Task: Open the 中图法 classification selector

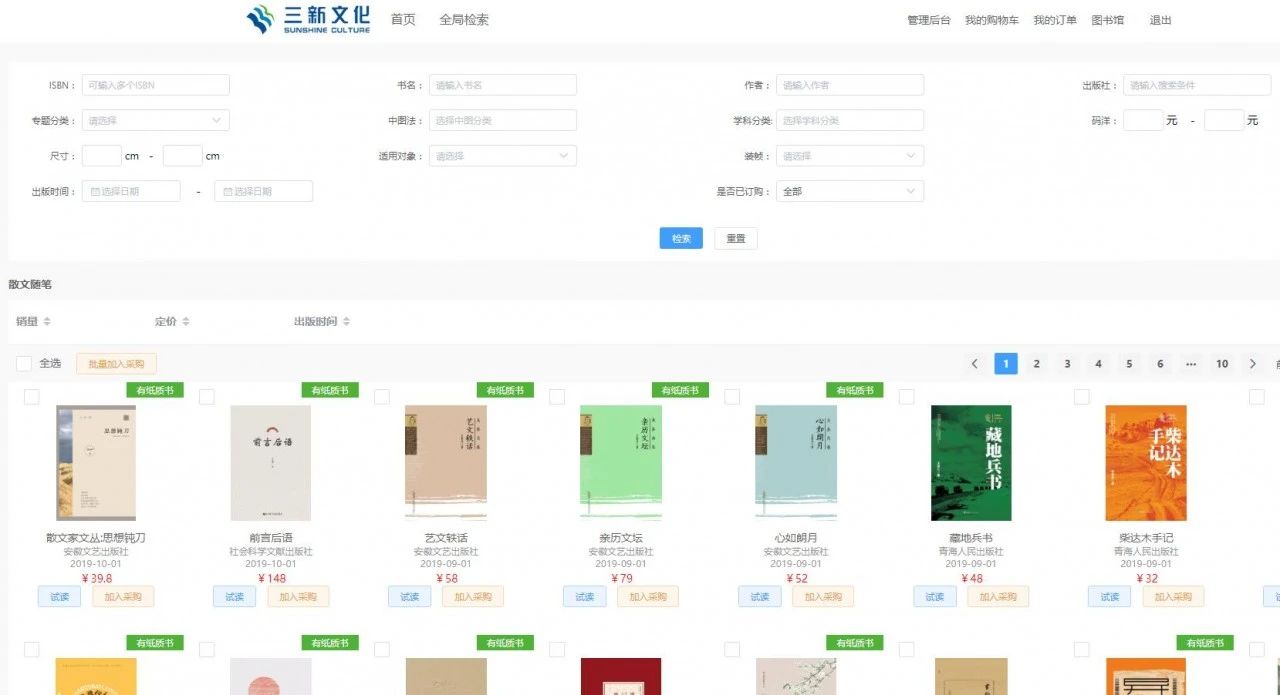Action: [x=503, y=120]
